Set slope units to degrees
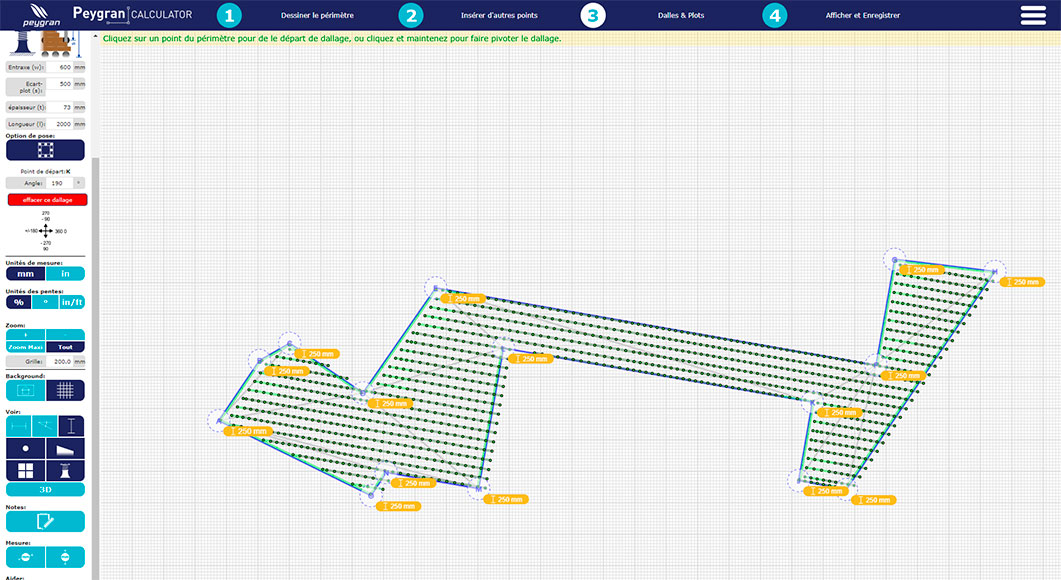The height and width of the screenshot is (580, 1061). tap(45, 302)
